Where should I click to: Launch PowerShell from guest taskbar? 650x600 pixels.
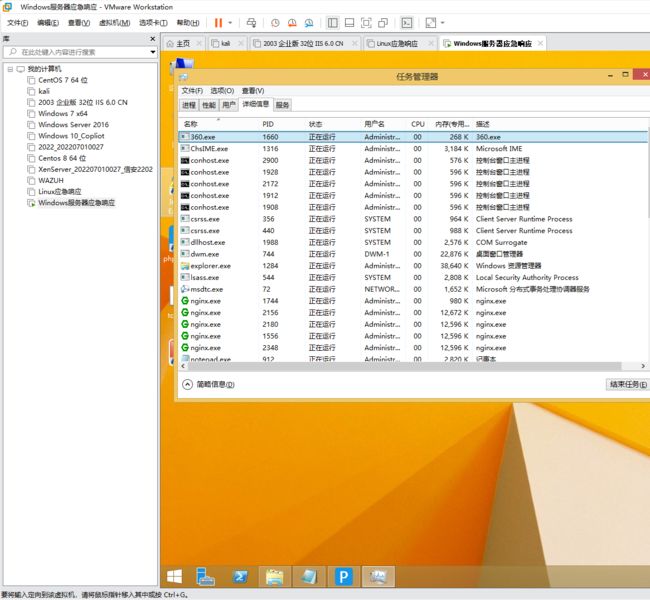pyautogui.click(x=240, y=576)
